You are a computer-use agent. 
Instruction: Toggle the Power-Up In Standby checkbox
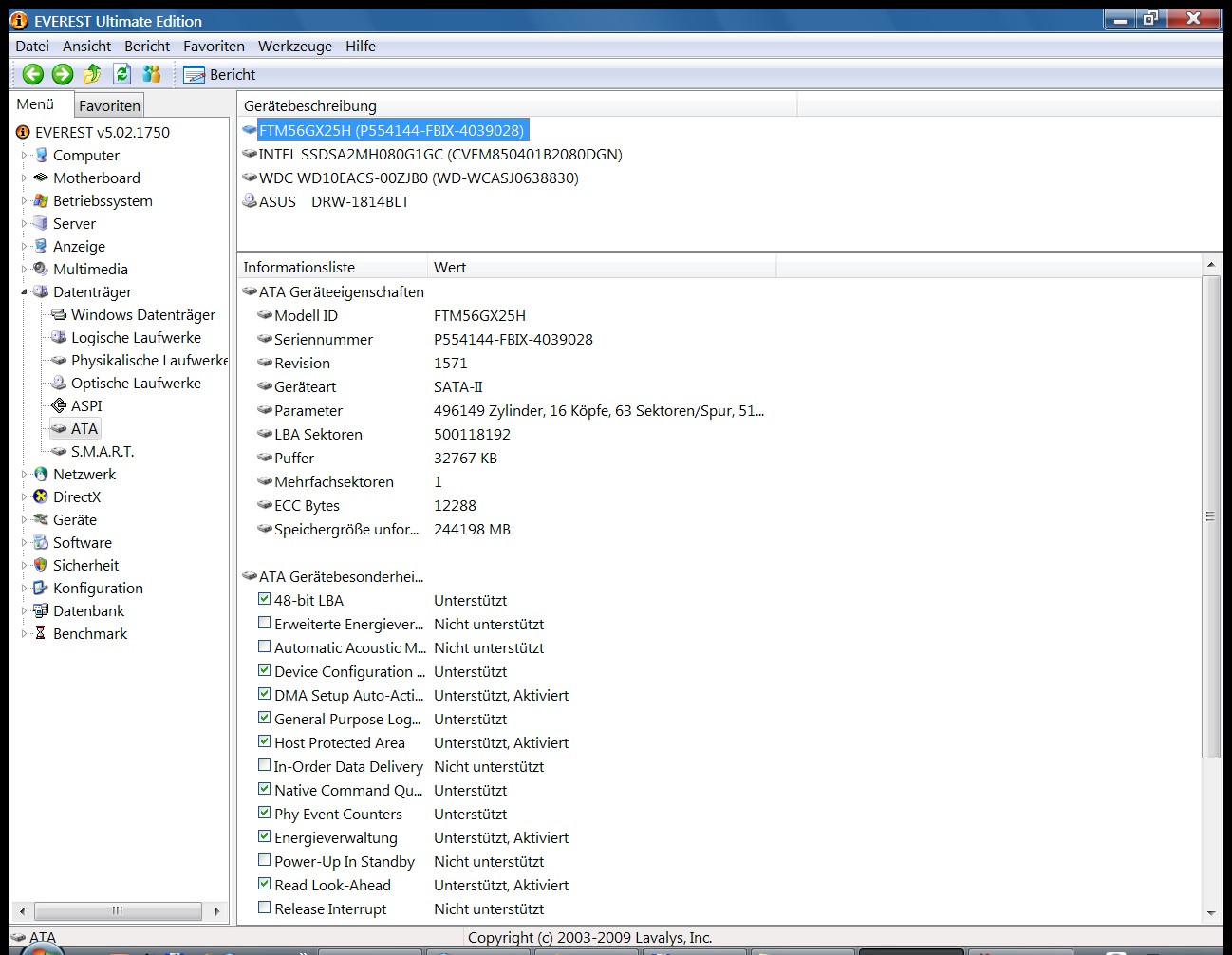tap(265, 860)
